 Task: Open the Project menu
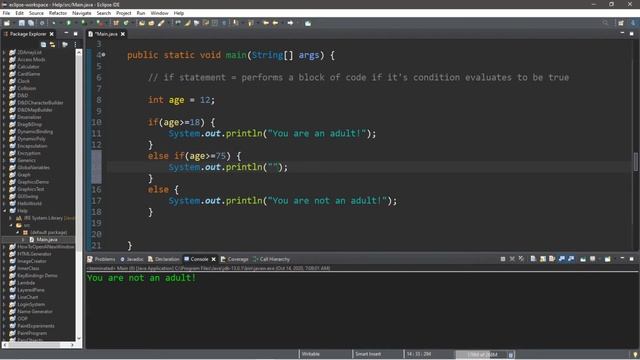click(x=123, y=13)
